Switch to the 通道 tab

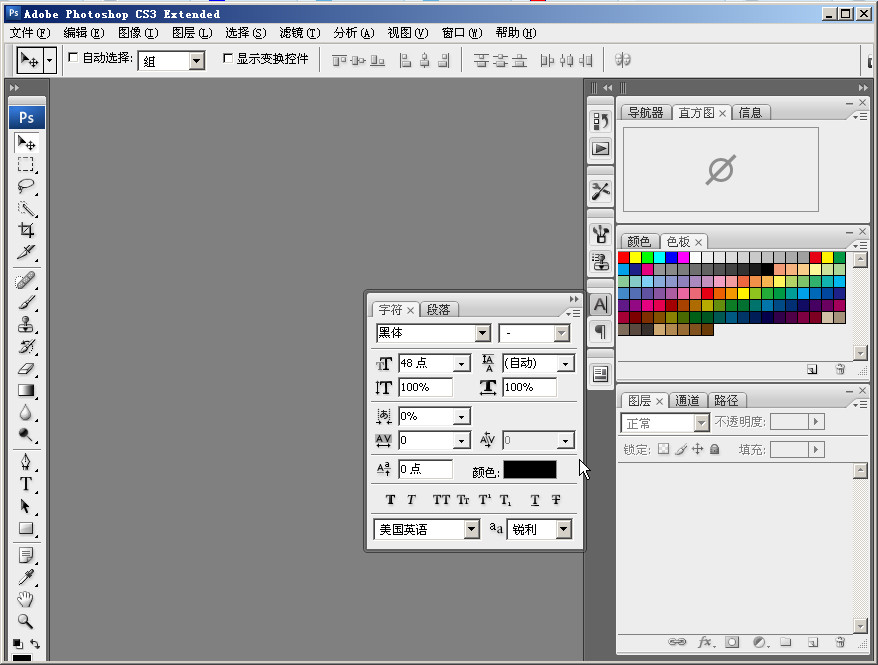688,401
